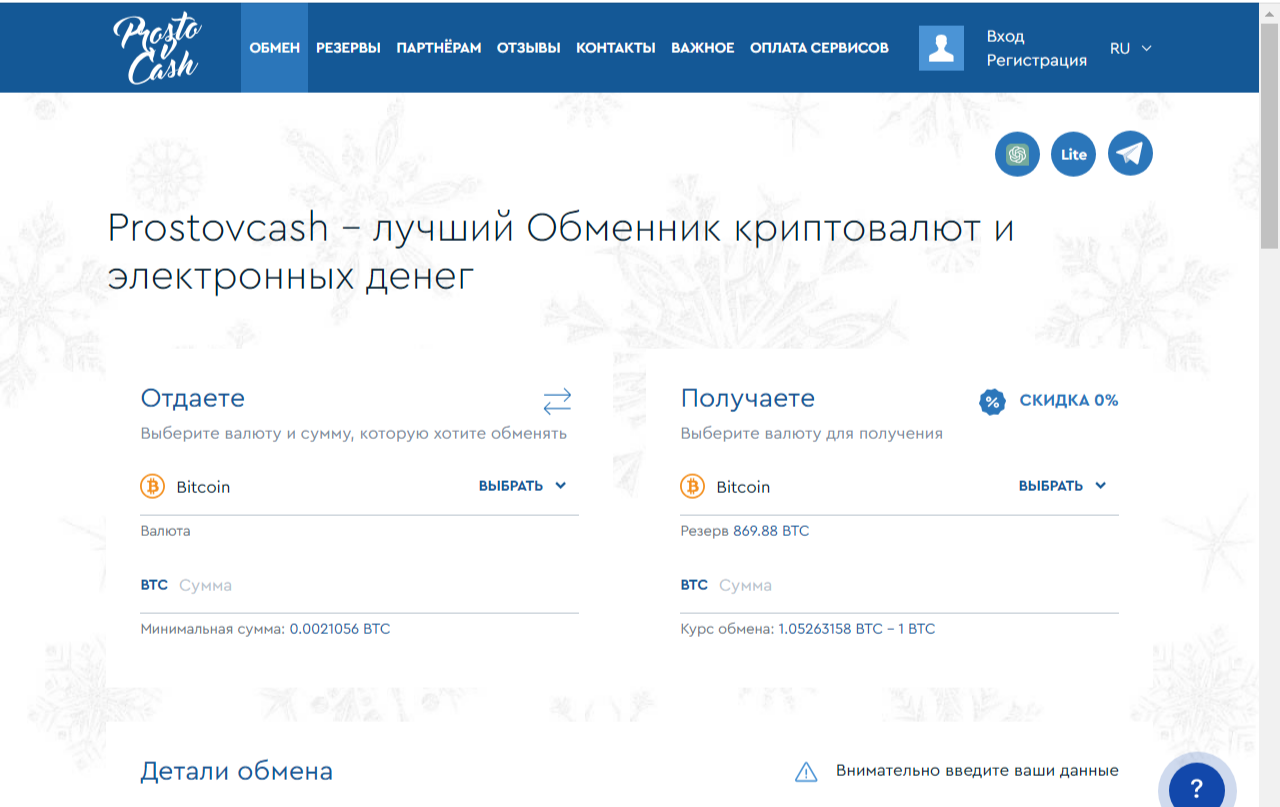Click the minimum amount 0.0021056 BTC
This screenshot has height=807, width=1280.
(x=340, y=630)
